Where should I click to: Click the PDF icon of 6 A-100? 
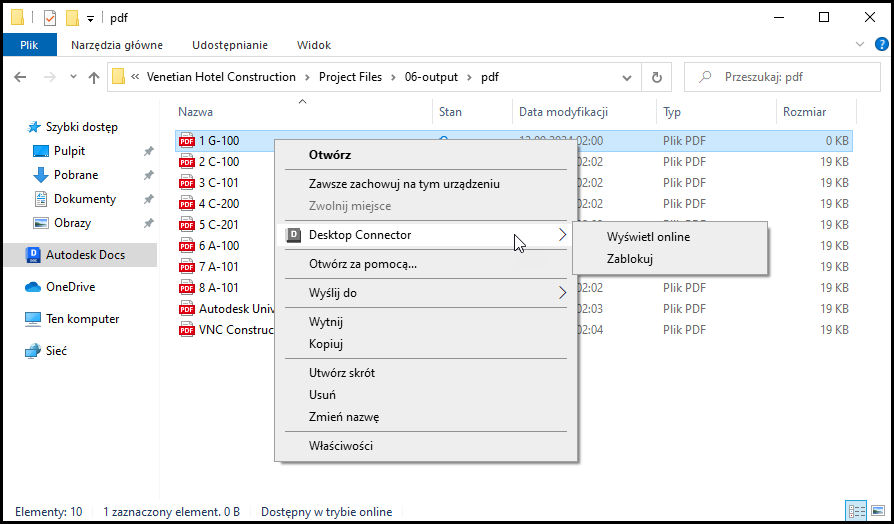(x=187, y=246)
